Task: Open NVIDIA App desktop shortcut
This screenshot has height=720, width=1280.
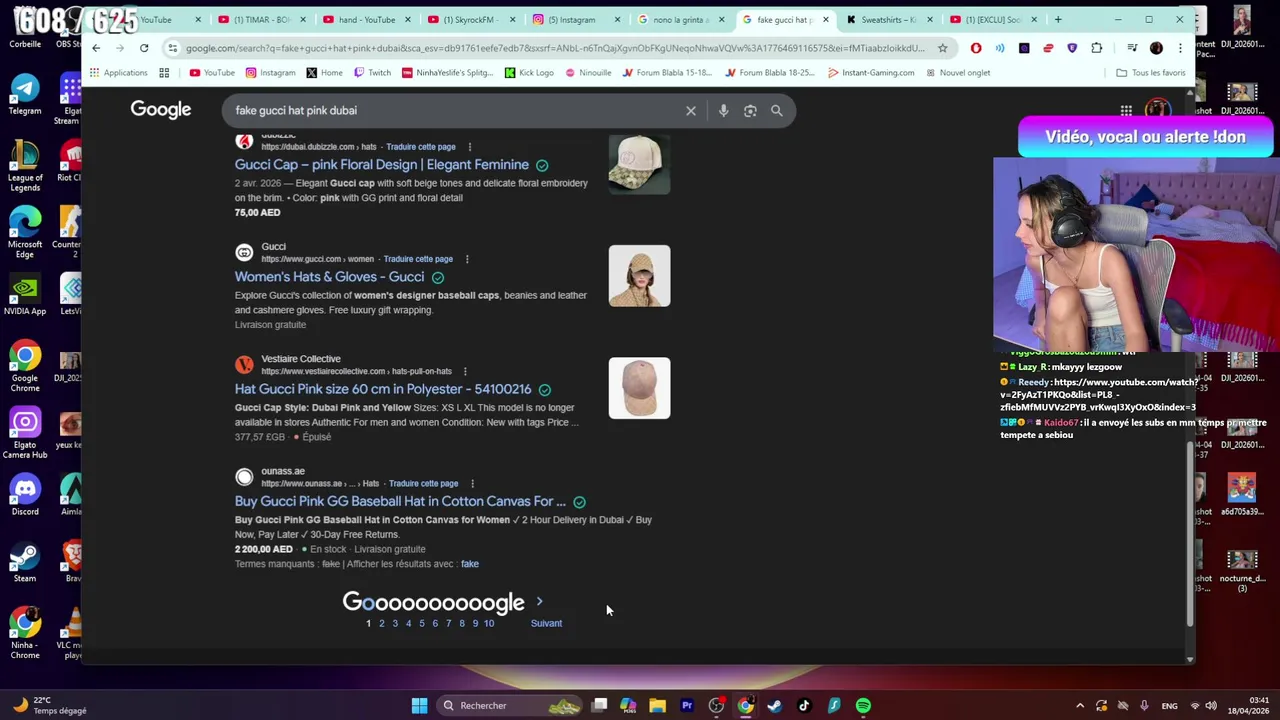Action: (x=25, y=296)
